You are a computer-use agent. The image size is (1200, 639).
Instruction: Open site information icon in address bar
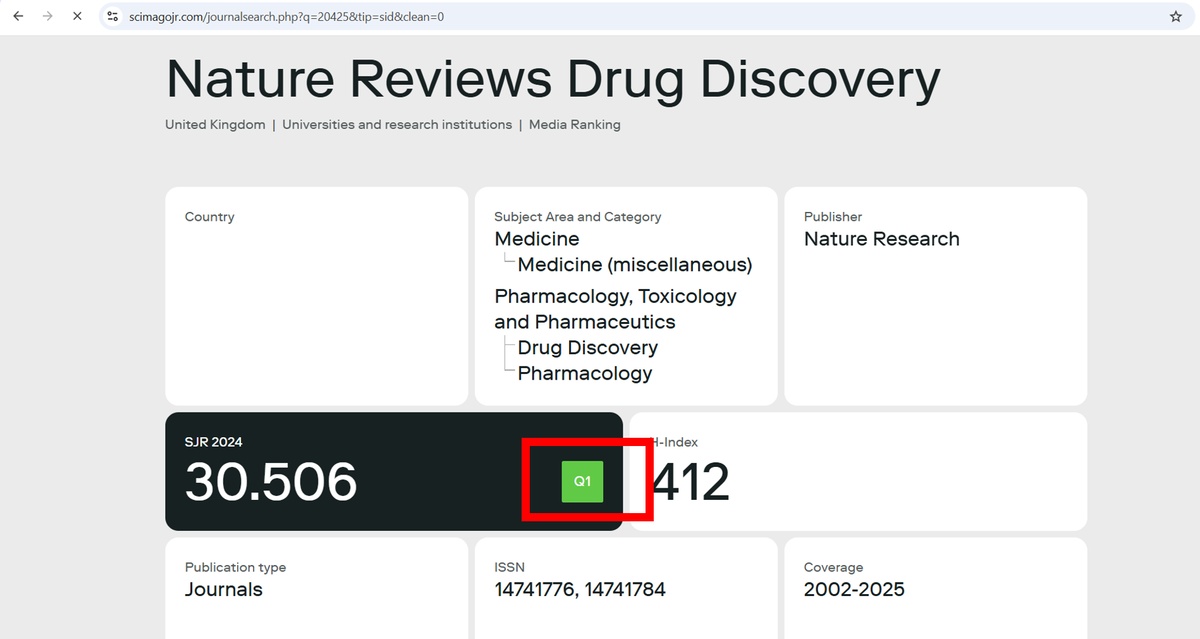click(x=113, y=17)
